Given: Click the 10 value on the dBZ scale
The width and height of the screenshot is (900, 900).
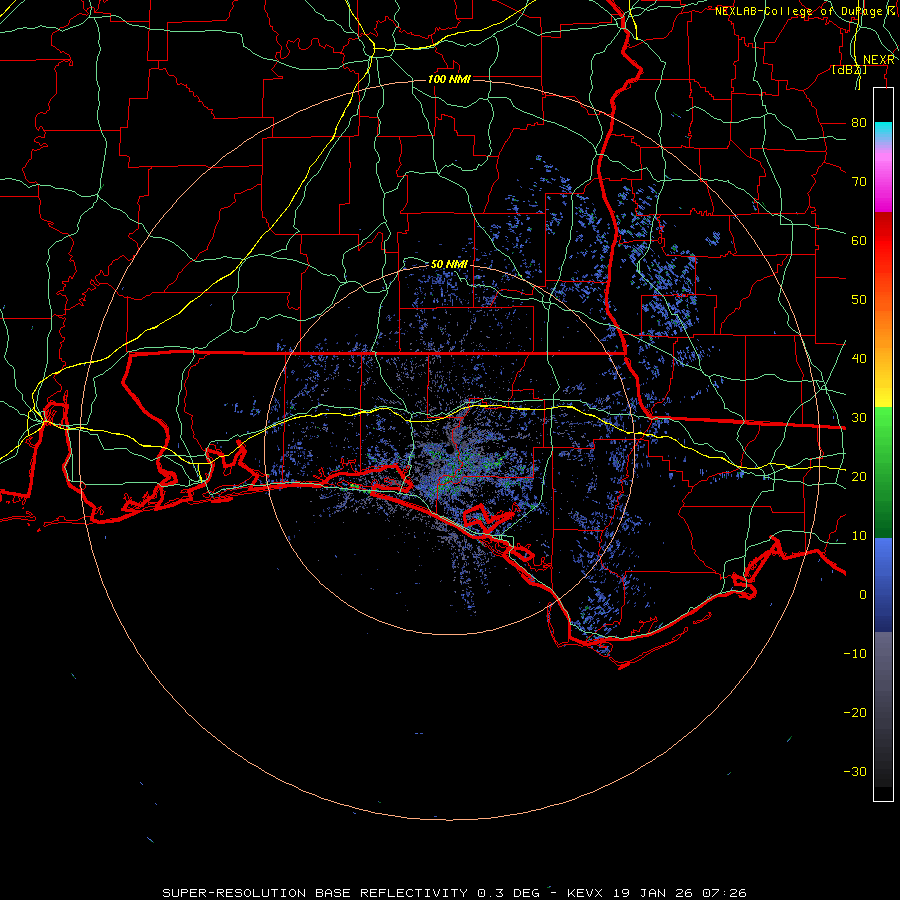Looking at the screenshot, I should tap(859, 536).
